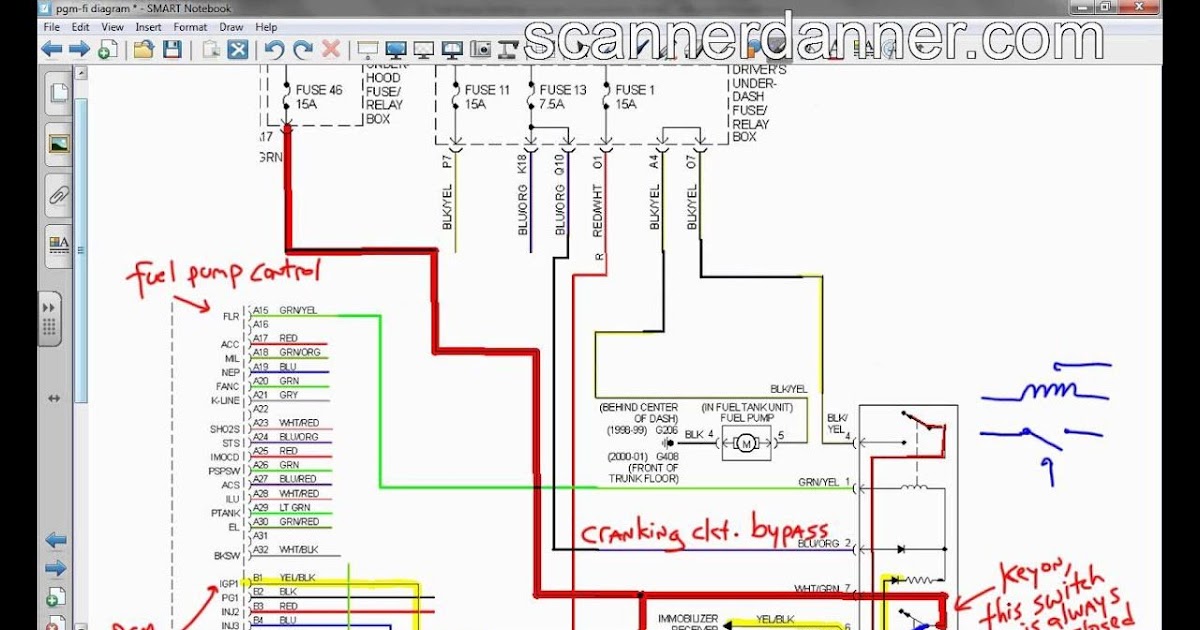1200x630 pixels.
Task: Open the View menu
Action: [x=113, y=27]
